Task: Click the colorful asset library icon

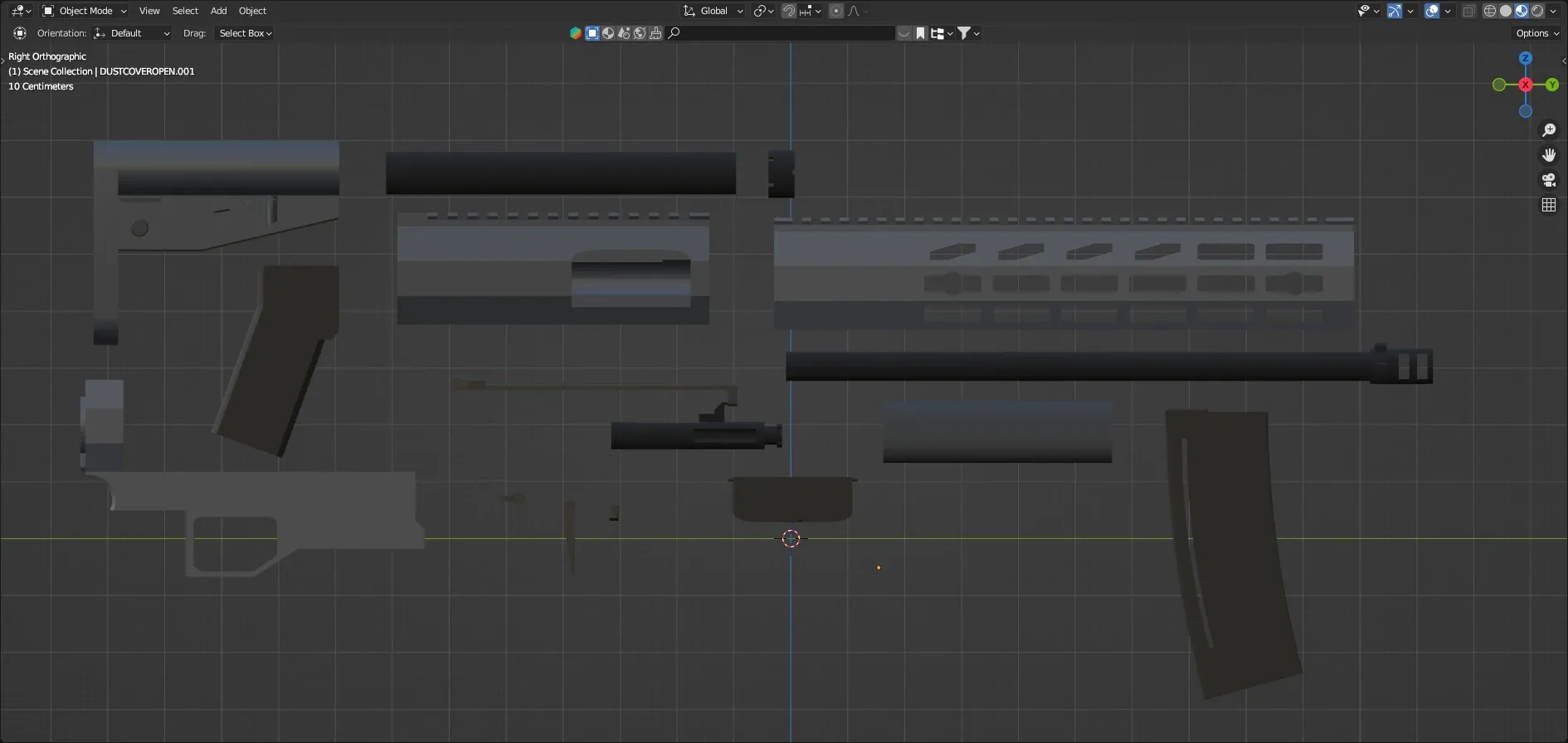Action: tap(576, 33)
